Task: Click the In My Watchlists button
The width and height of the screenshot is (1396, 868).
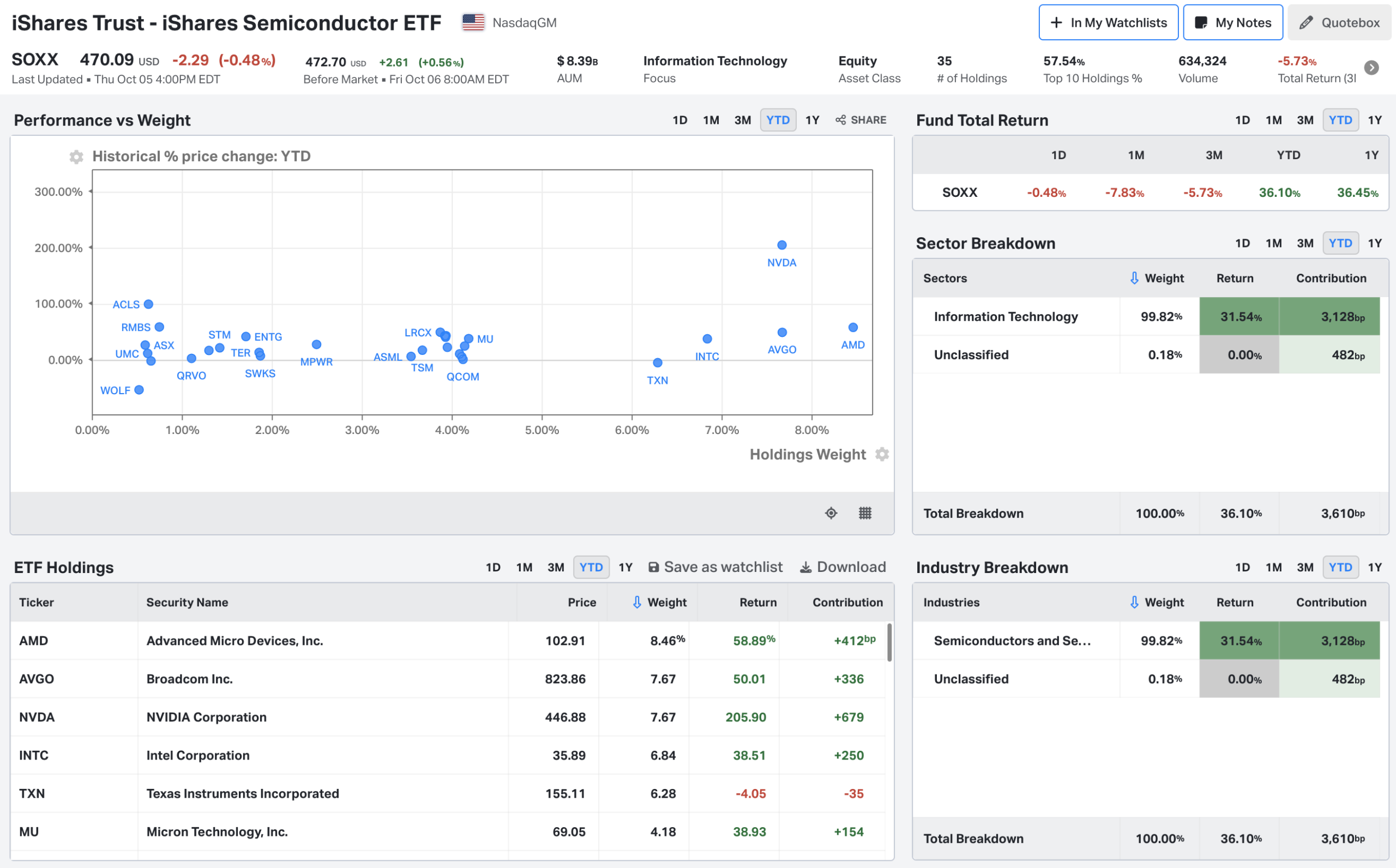Action: pyautogui.click(x=1108, y=22)
